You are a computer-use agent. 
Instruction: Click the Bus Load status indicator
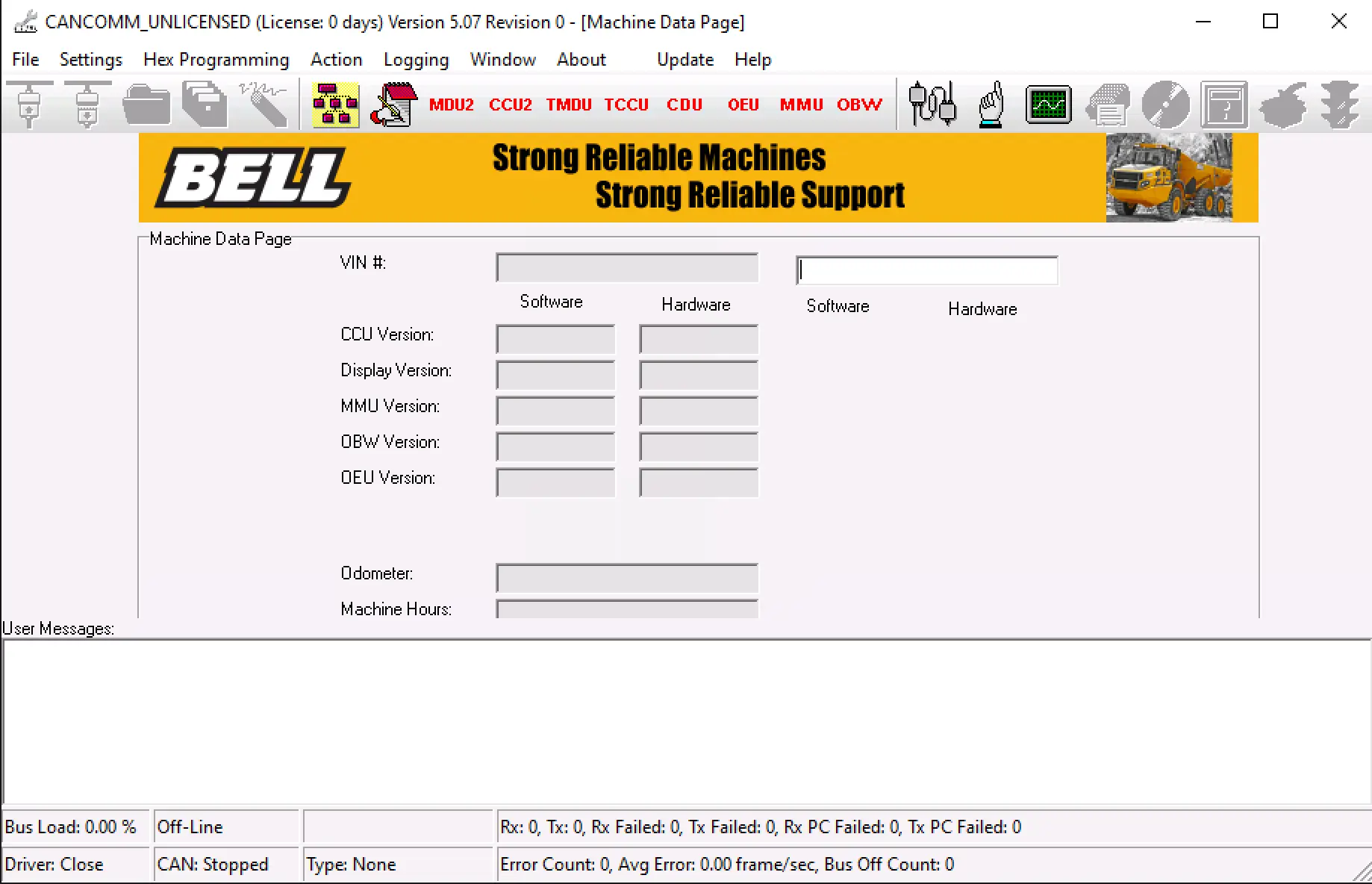tap(72, 827)
